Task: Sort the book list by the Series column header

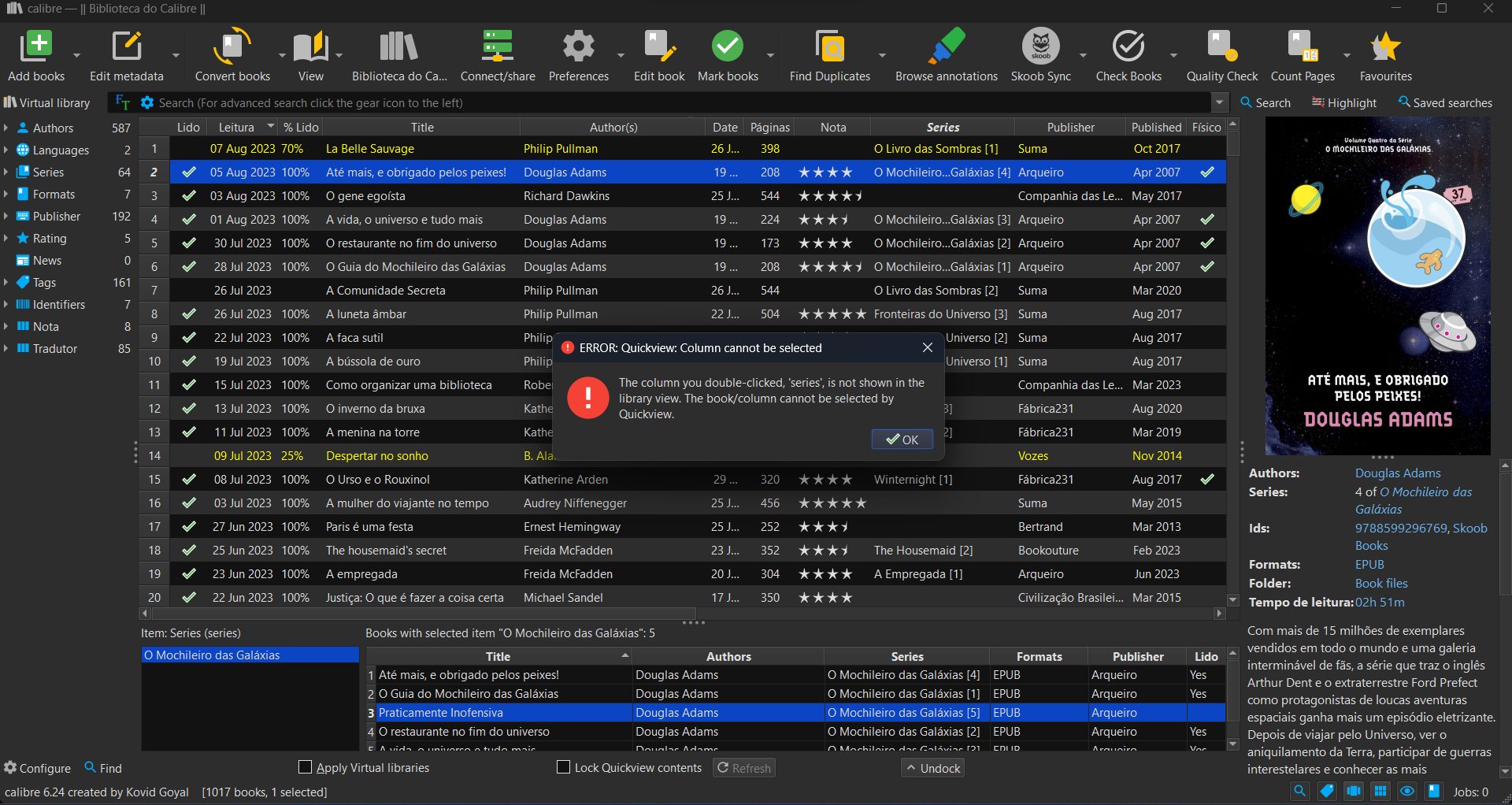Action: [x=943, y=127]
